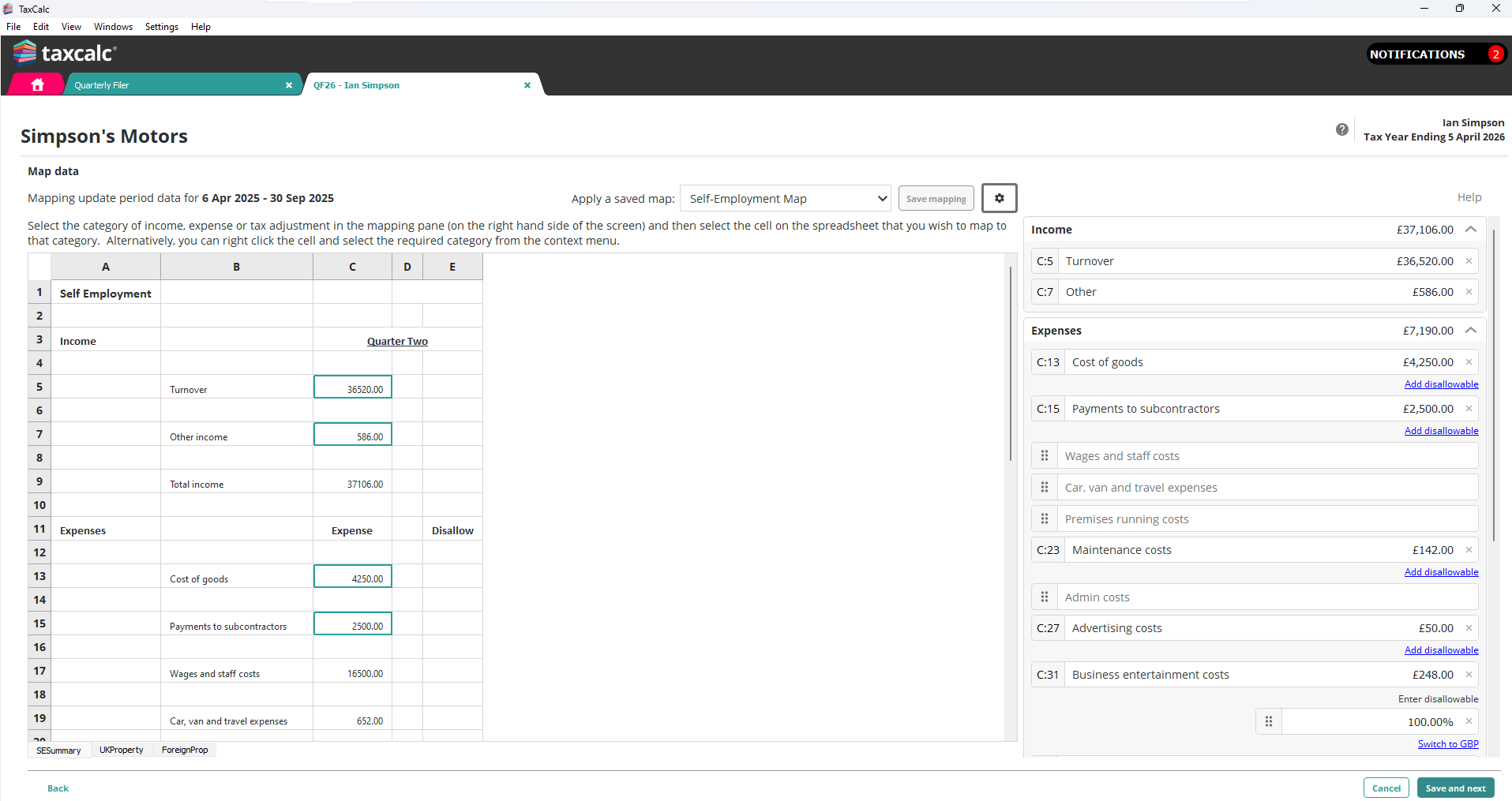Click Add disallowable under Maintenance costs
The width and height of the screenshot is (1512, 801).
(1441, 572)
